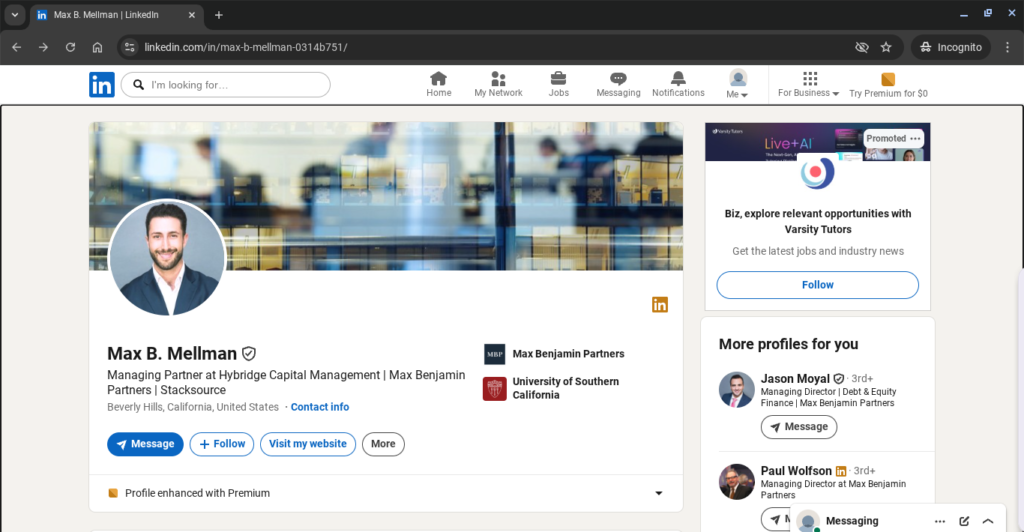The height and width of the screenshot is (532, 1024).
Task: View site information icon in the address bar
Action: [x=129, y=47]
